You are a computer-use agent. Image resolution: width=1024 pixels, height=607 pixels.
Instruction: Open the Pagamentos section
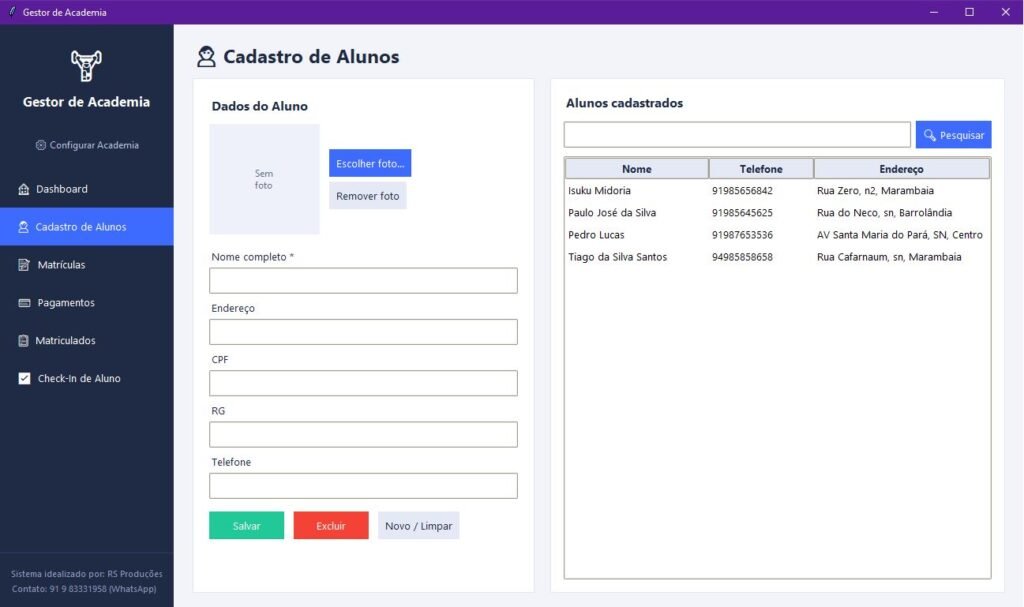pyautogui.click(x=87, y=303)
